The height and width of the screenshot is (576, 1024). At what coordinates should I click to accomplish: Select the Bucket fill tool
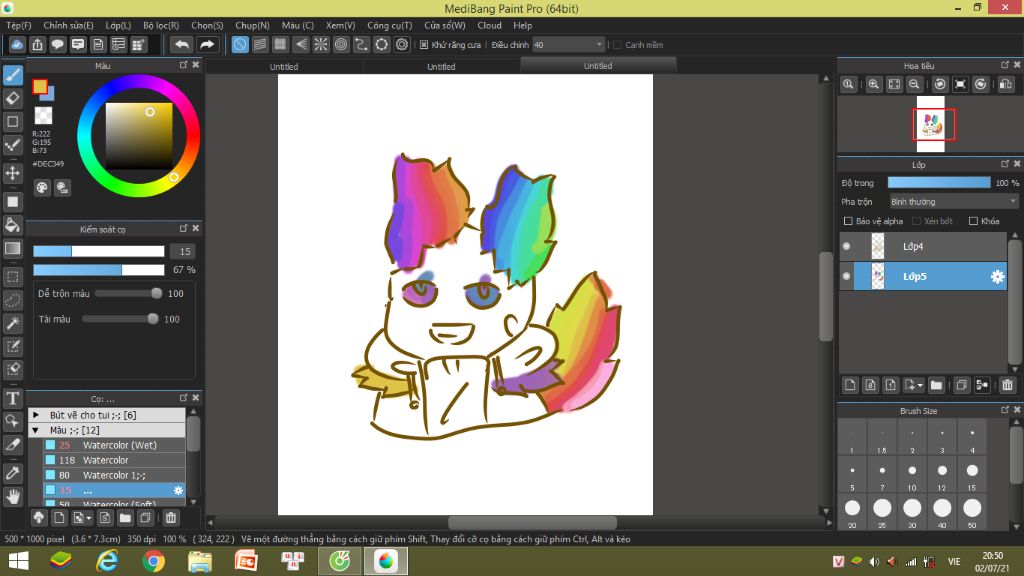(12, 225)
